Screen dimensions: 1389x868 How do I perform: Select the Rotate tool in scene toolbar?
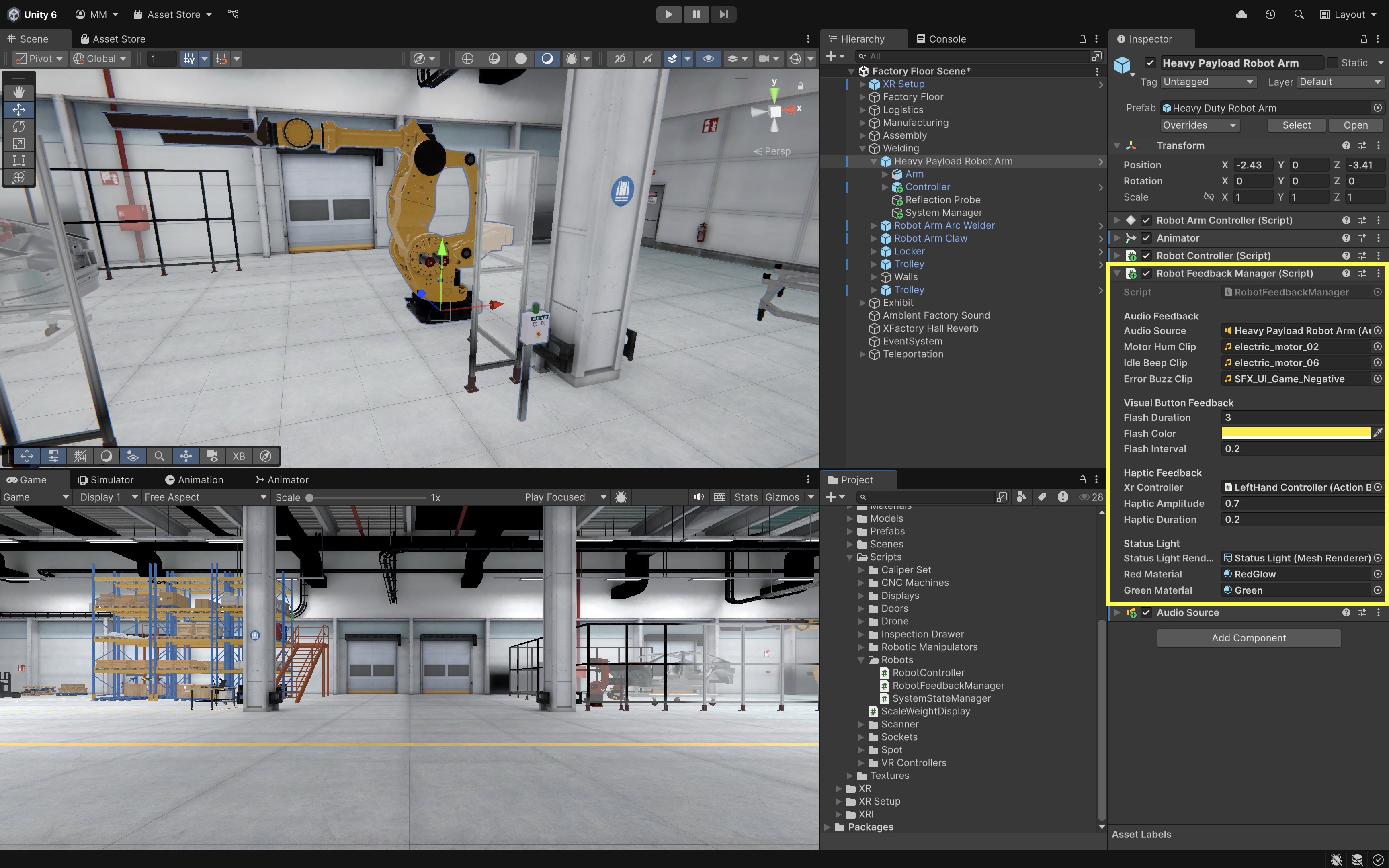point(18,126)
